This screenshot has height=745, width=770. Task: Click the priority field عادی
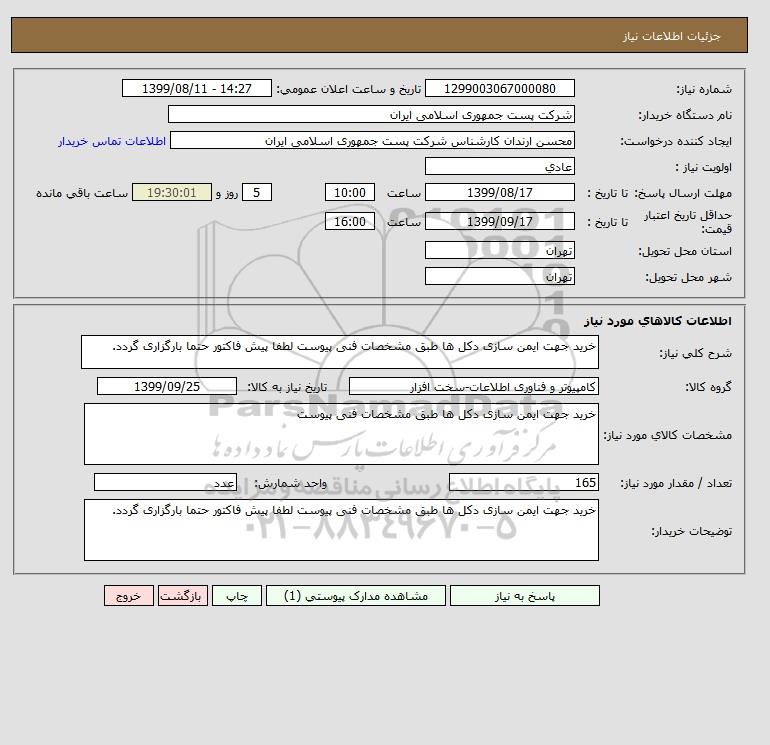[499, 166]
